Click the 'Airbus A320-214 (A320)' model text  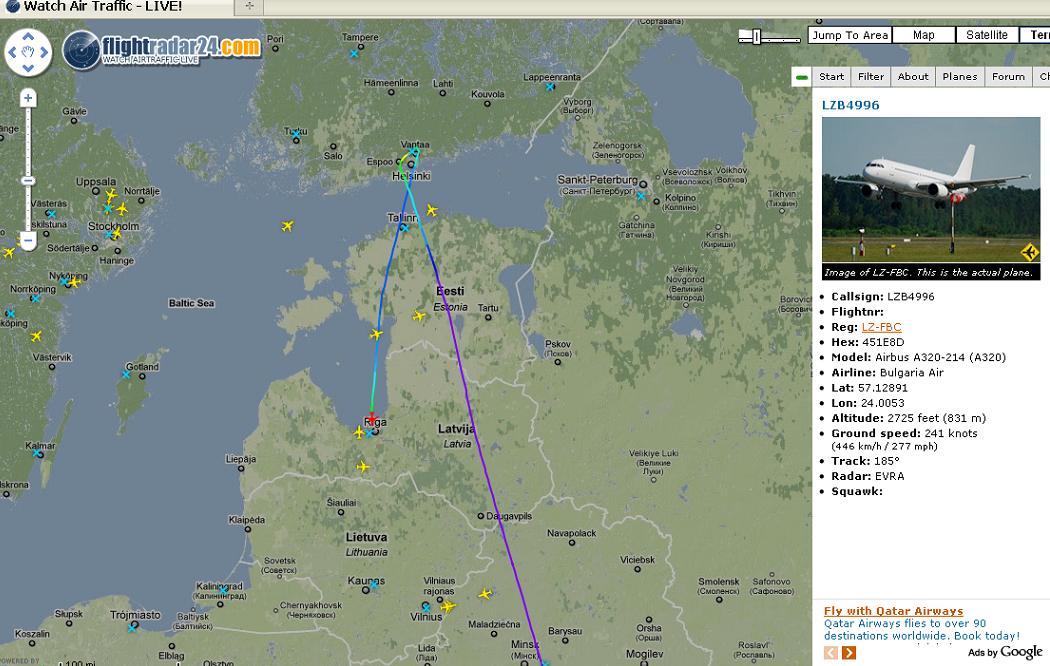click(940, 357)
